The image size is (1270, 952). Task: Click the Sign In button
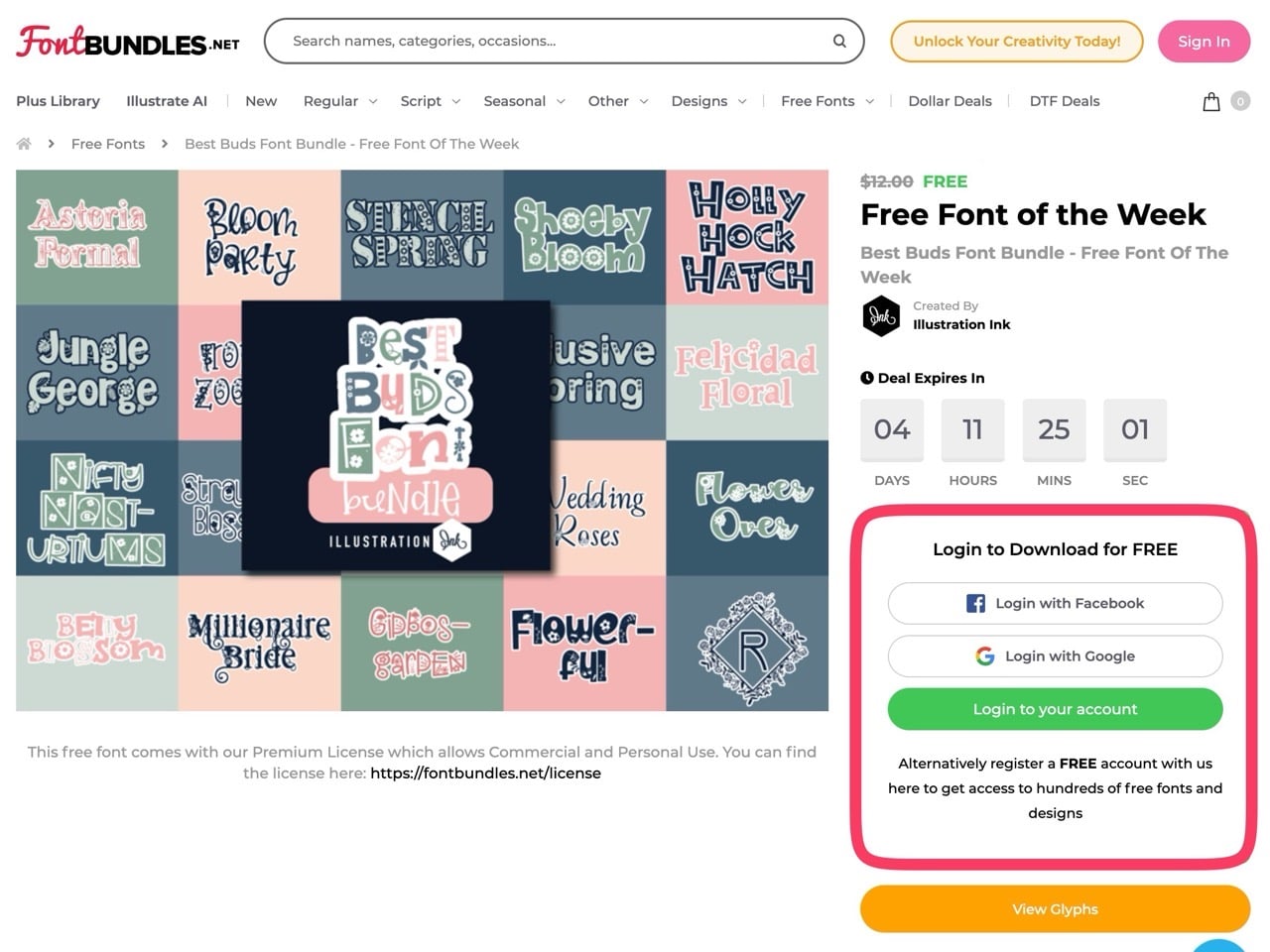[1204, 42]
